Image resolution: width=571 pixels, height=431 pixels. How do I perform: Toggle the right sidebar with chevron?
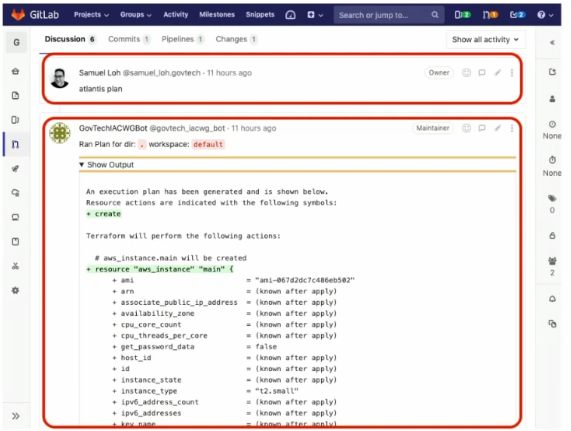pos(552,43)
